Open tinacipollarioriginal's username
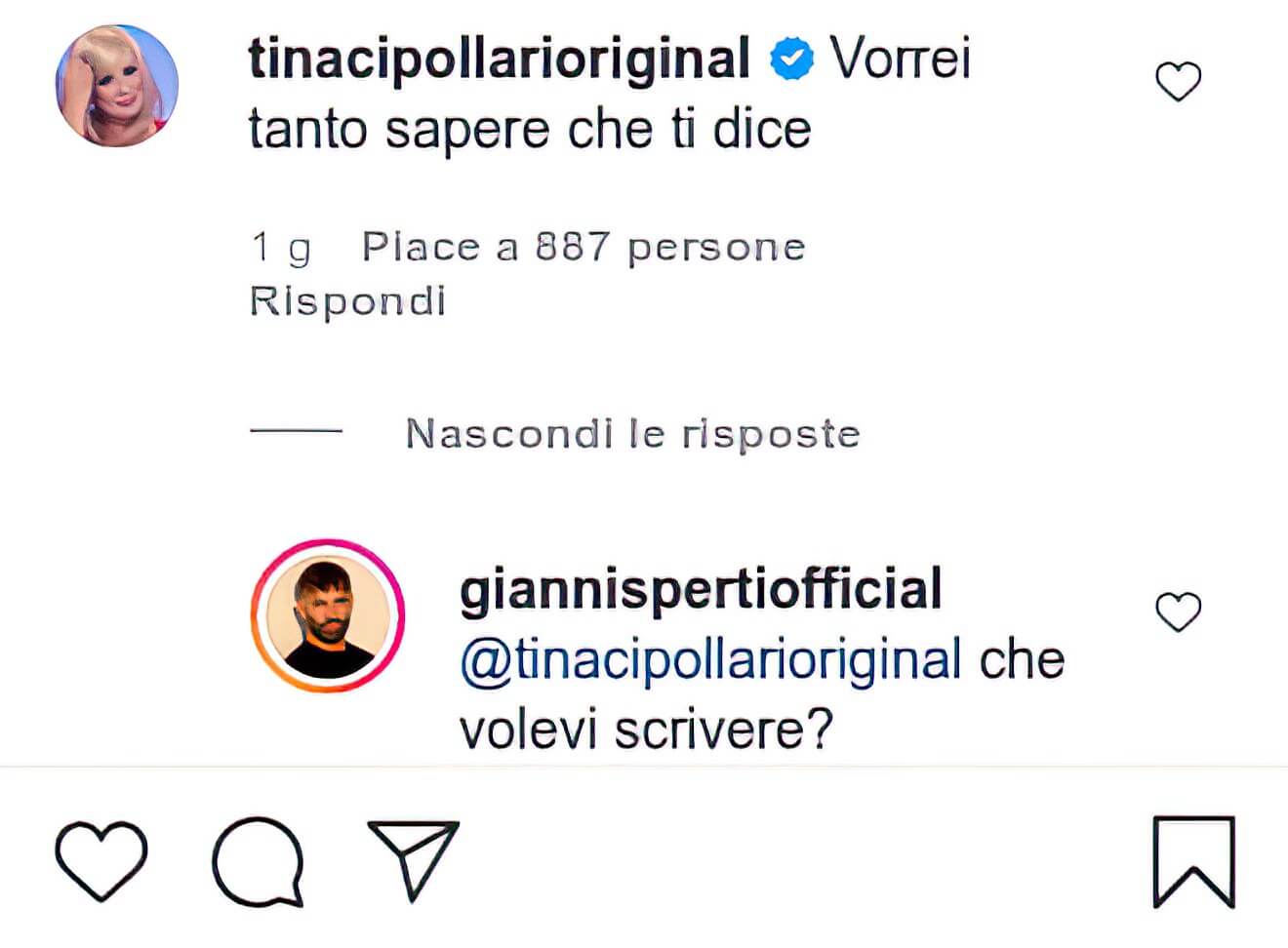Image resolution: width=1288 pixels, height=948 pixels. (498, 59)
